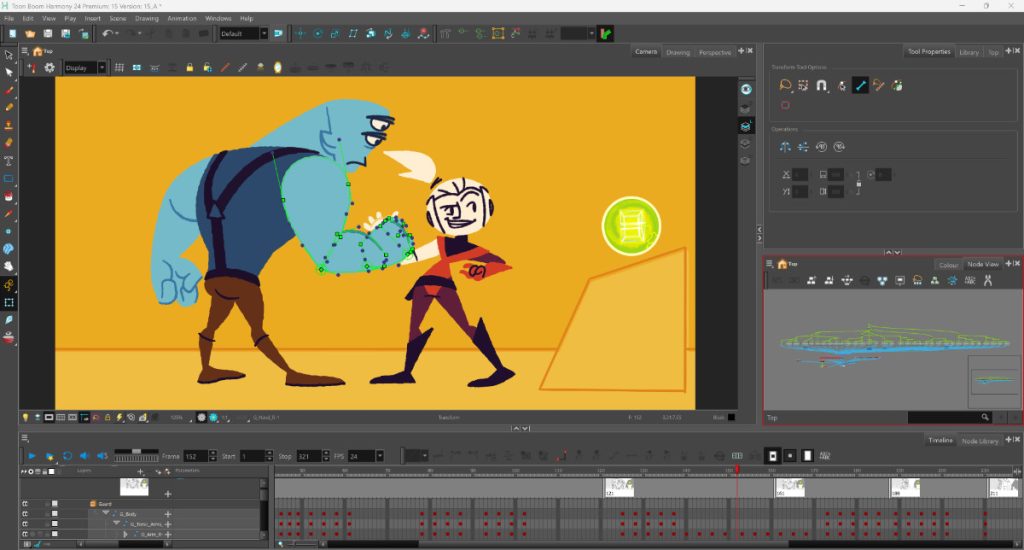Click the green arrow icon at the top toolbar's end
1024x550 pixels.
point(605,33)
